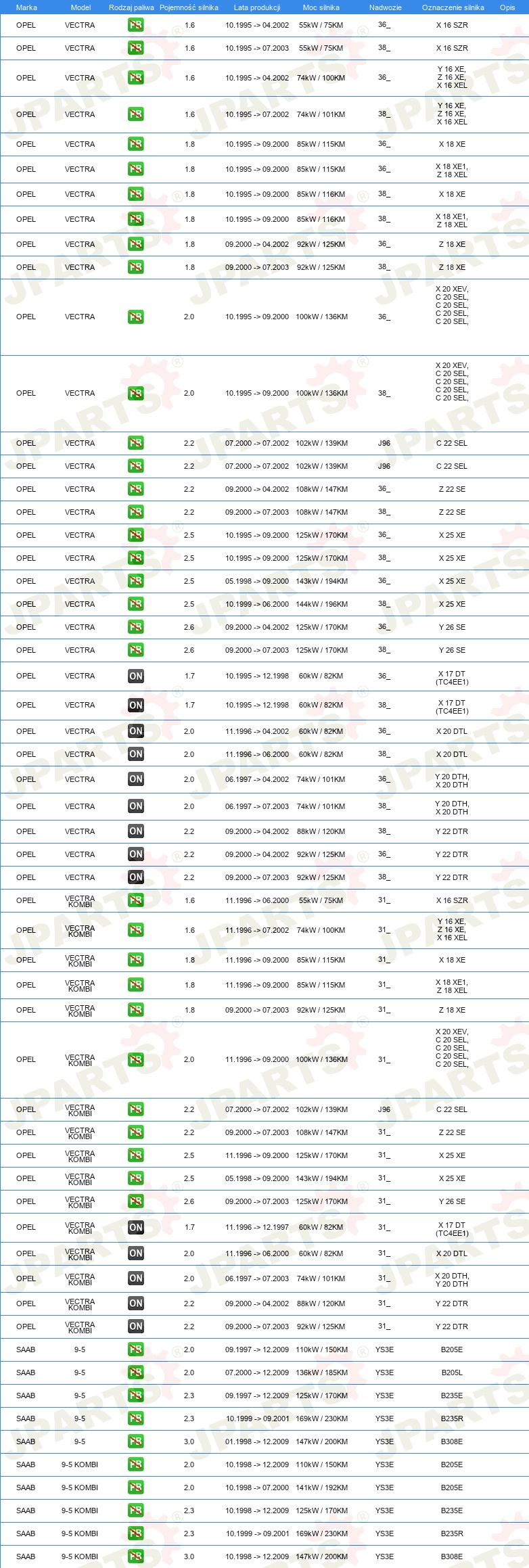Click the Marka column header

coord(26,7)
